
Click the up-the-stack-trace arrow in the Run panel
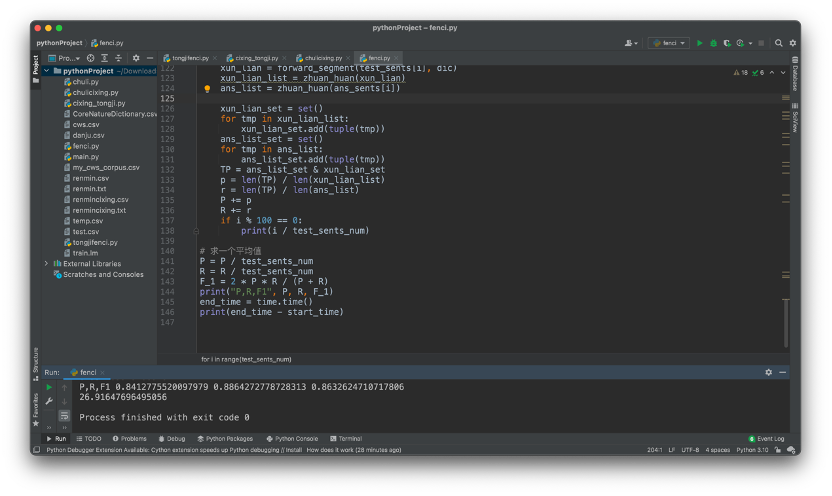tap(64, 387)
